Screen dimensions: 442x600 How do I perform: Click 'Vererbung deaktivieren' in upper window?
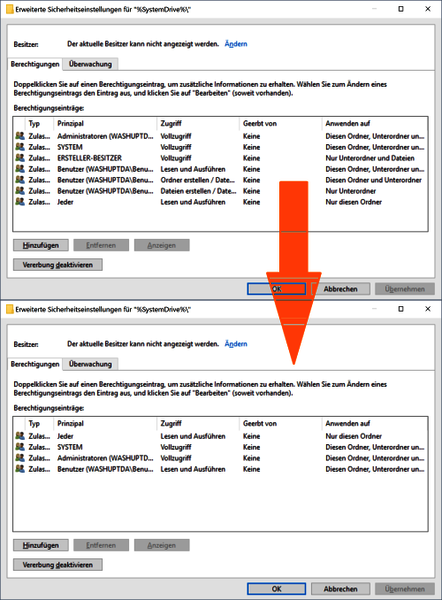coord(58,265)
